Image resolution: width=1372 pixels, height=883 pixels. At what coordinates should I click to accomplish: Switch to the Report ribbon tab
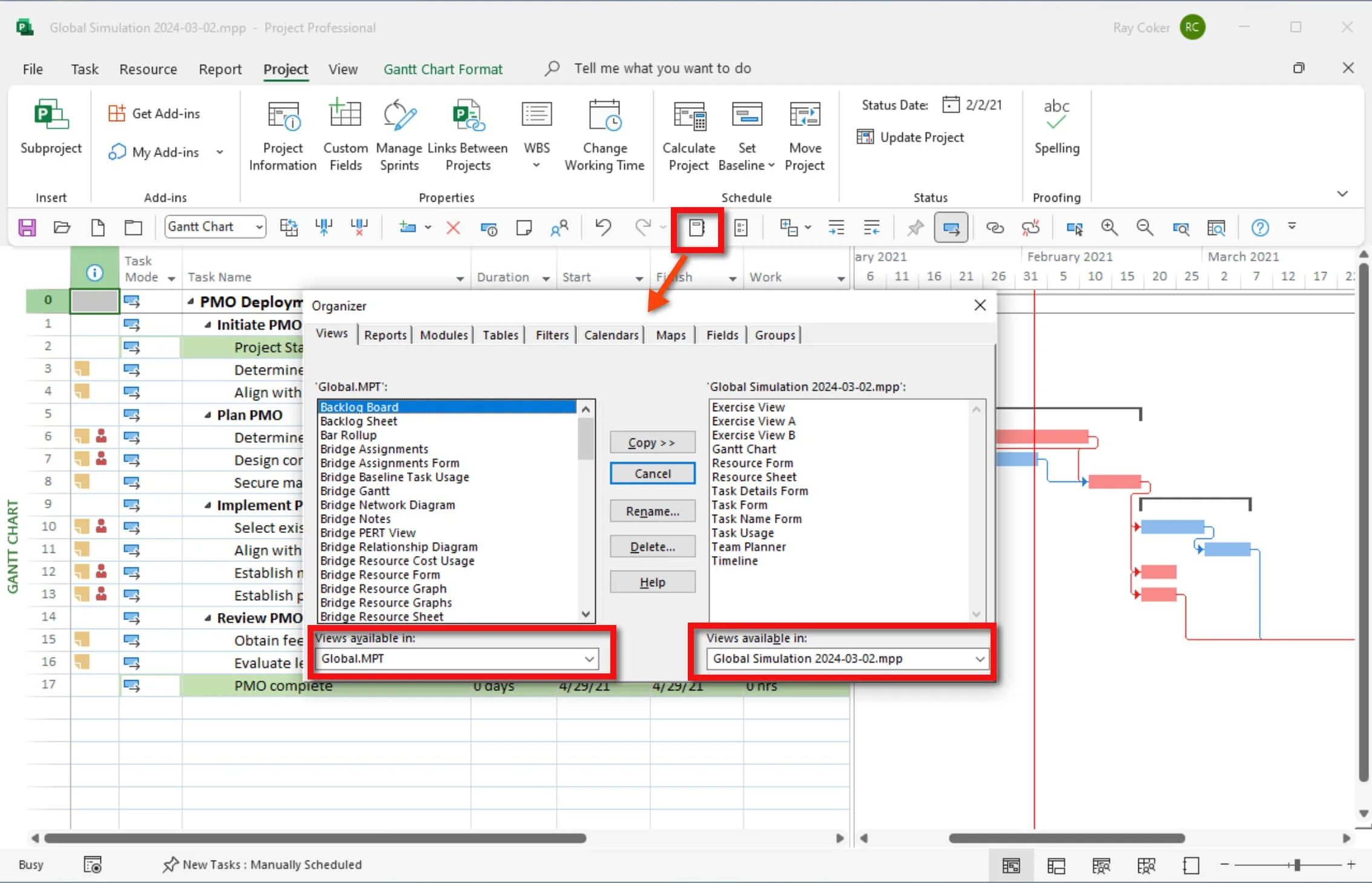click(220, 69)
